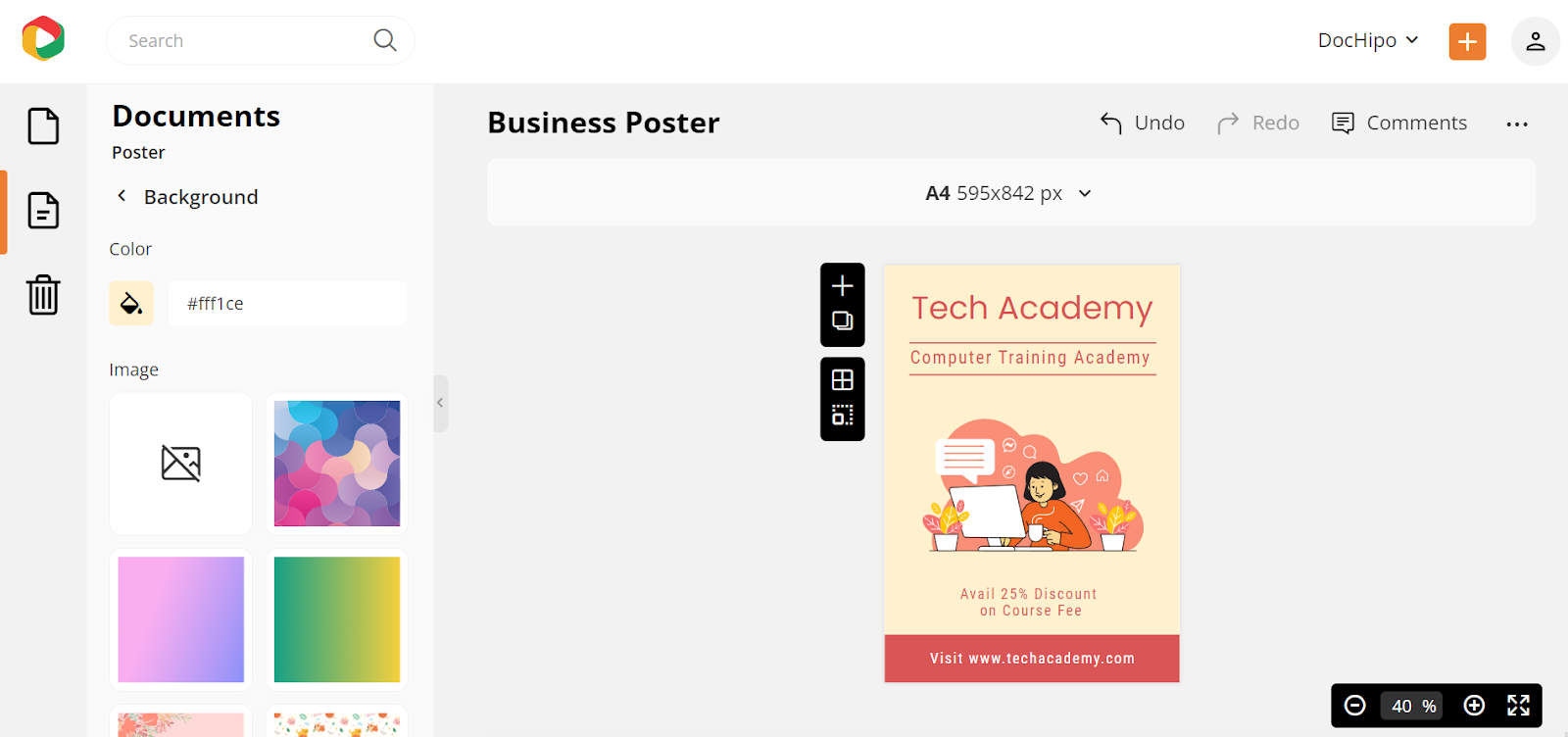Zoom out with the minus icon
1568x737 pixels.
coord(1355,706)
